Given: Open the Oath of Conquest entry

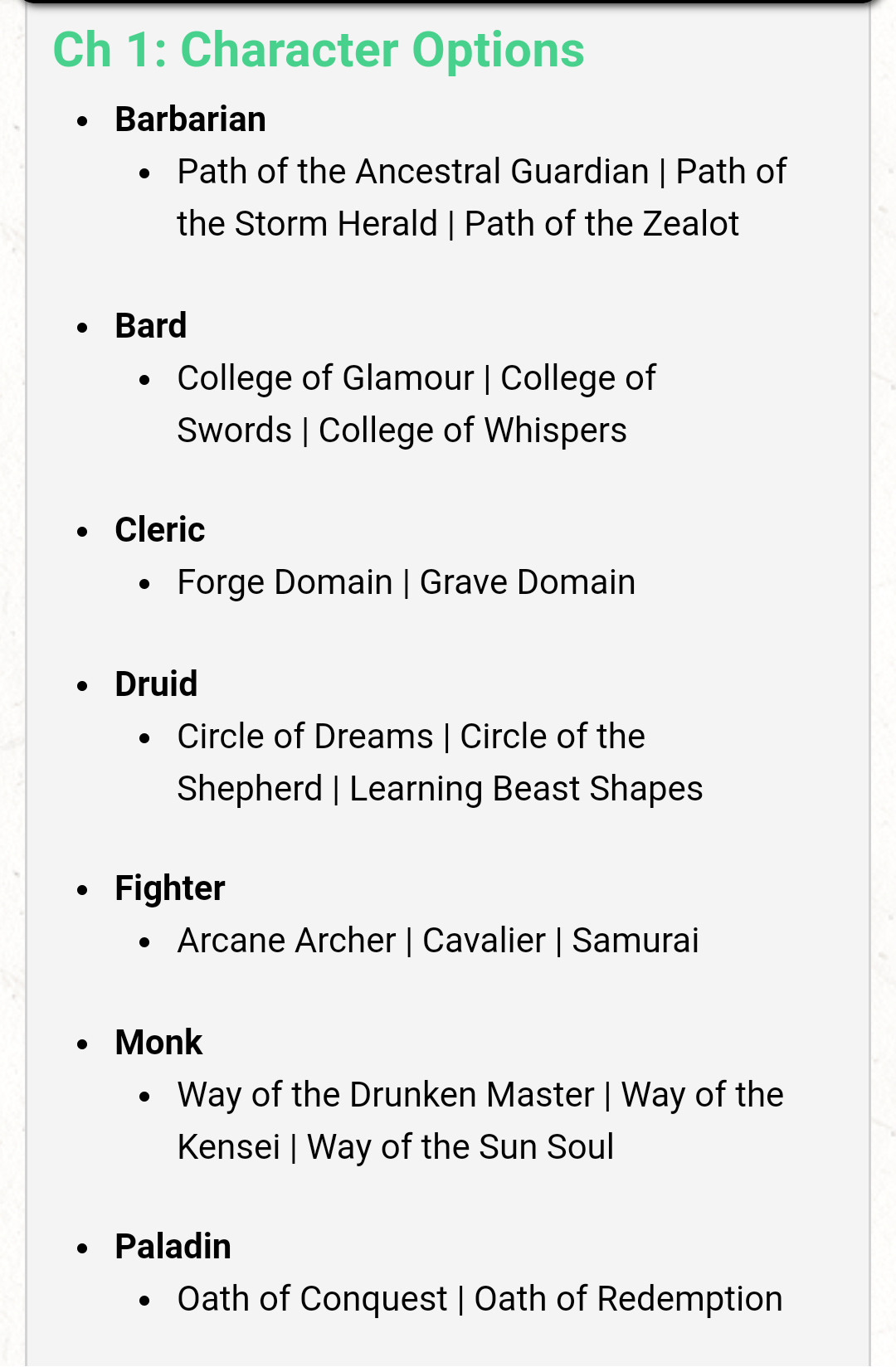Looking at the screenshot, I should coord(312,1299).
